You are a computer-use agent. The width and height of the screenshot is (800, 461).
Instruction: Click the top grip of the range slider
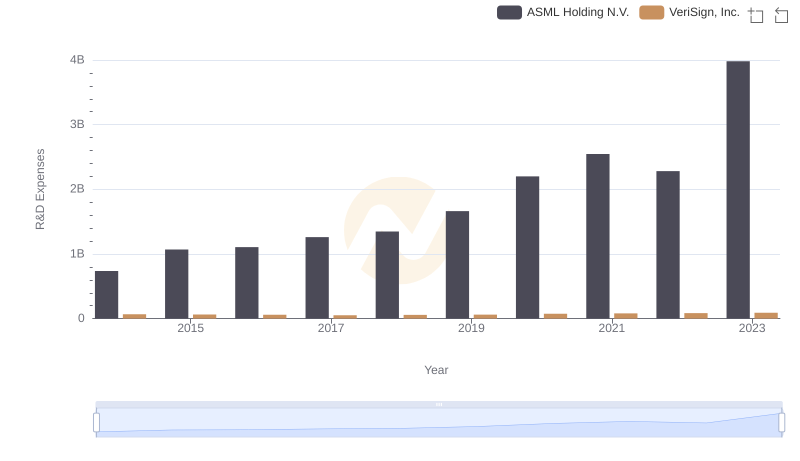439,404
